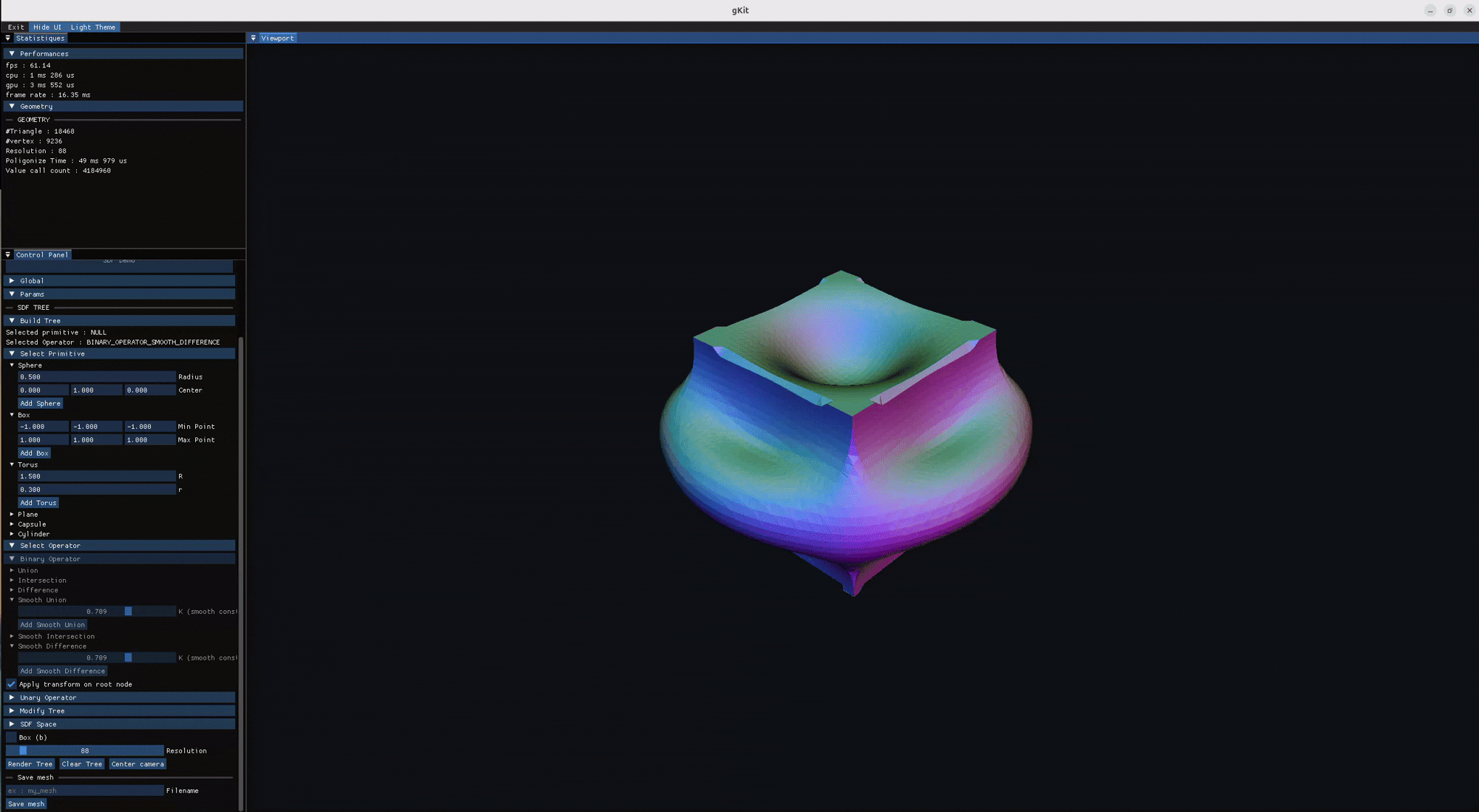1479x812 pixels.
Task: Adjust the Resolution slider
Action: 84,751
